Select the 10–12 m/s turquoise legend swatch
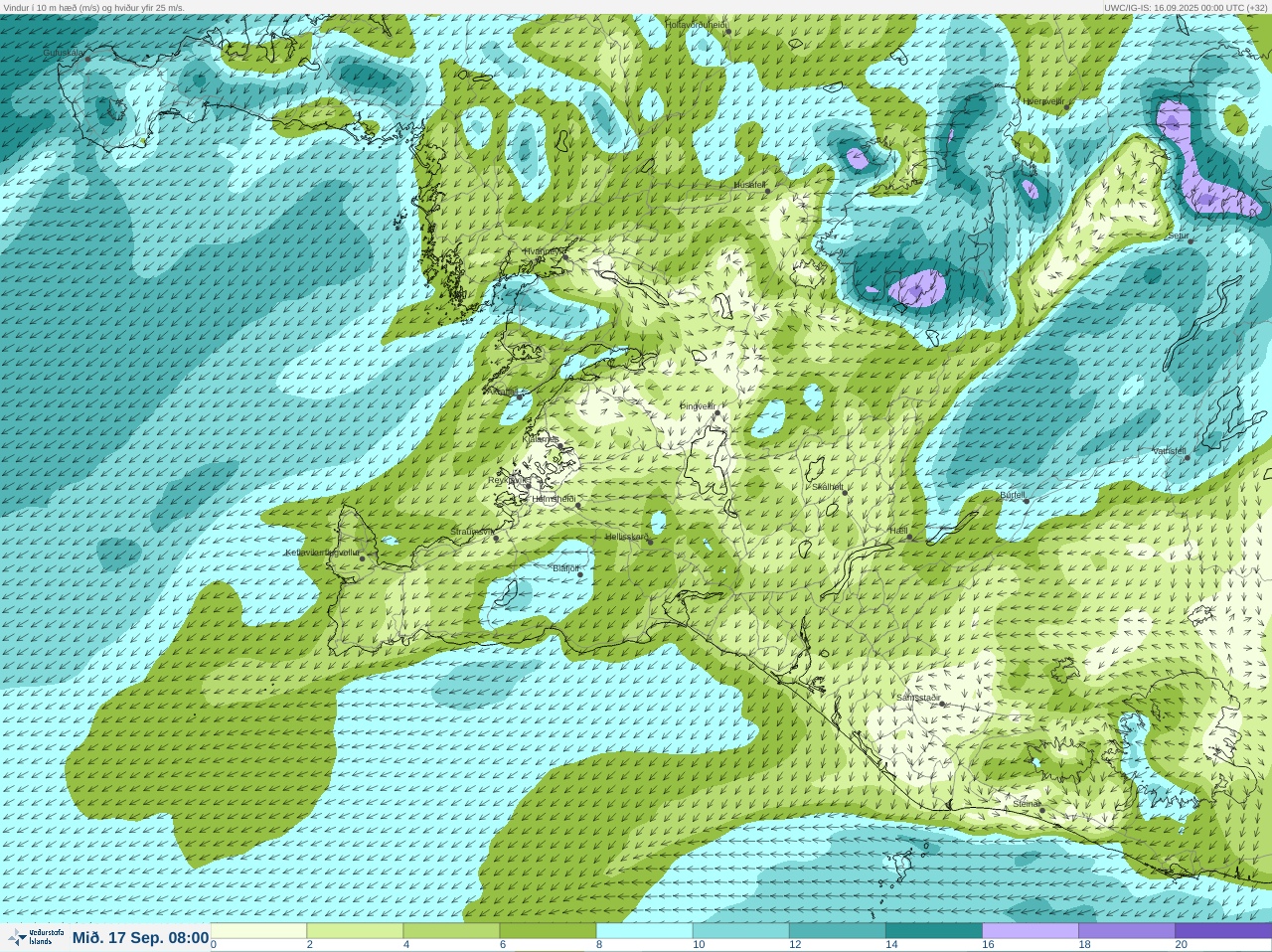 click(x=740, y=931)
